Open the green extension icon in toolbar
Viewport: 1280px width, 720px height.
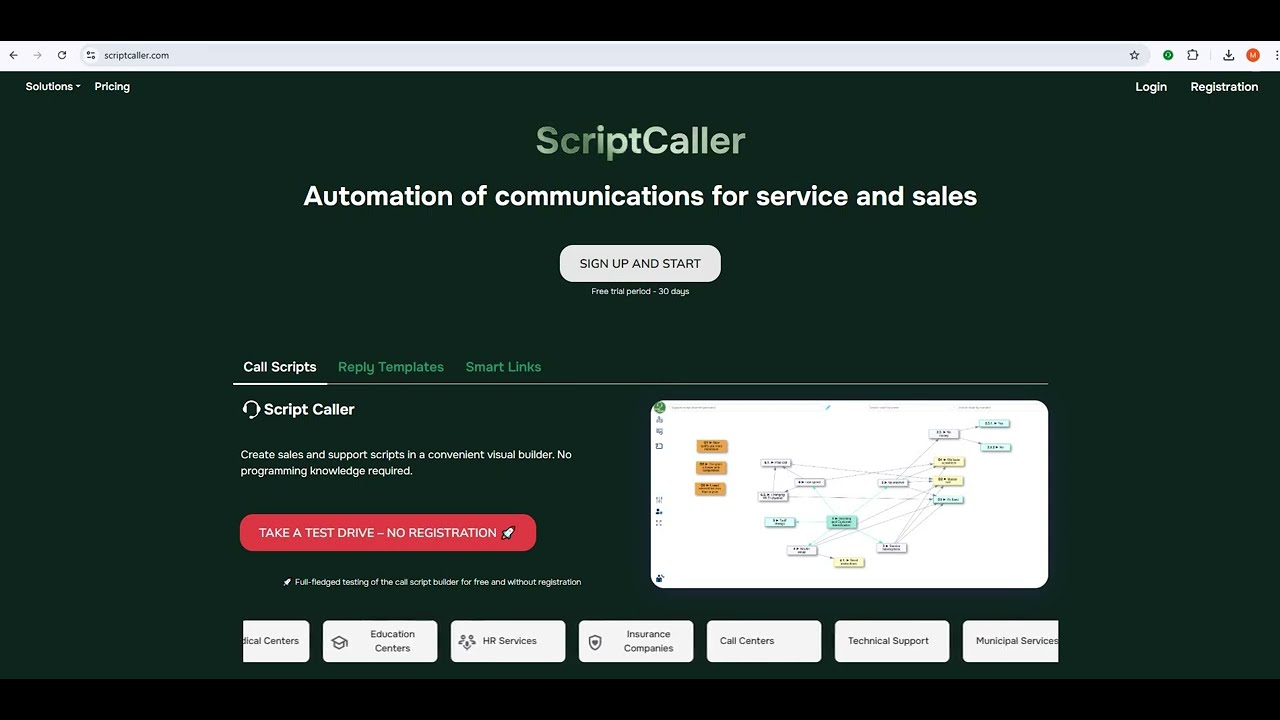(x=1168, y=55)
